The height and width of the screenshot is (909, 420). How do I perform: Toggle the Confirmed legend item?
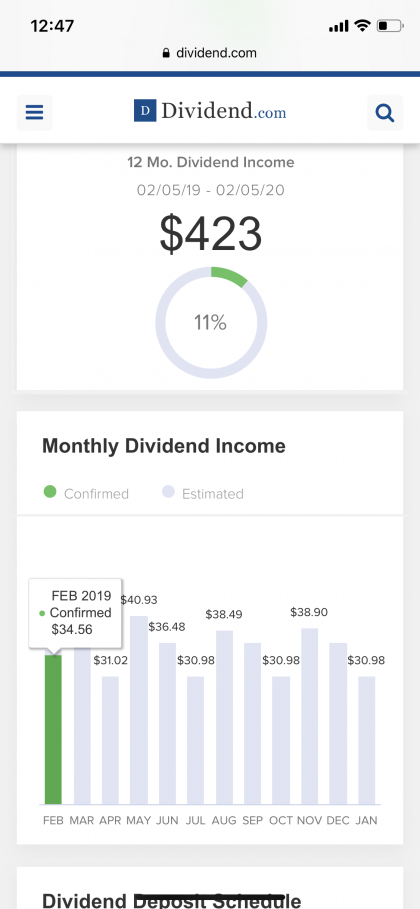86,493
